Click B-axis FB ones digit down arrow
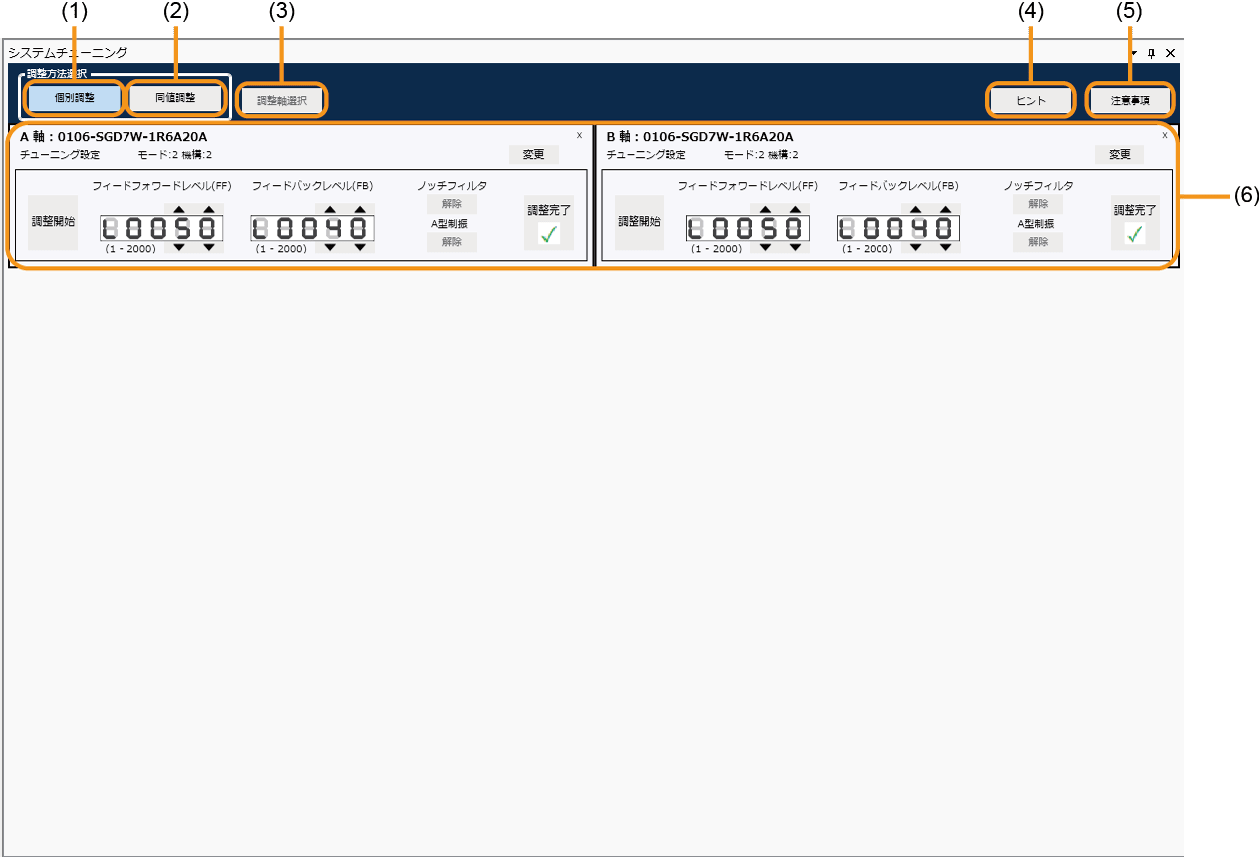1259x857 pixels. (945, 247)
